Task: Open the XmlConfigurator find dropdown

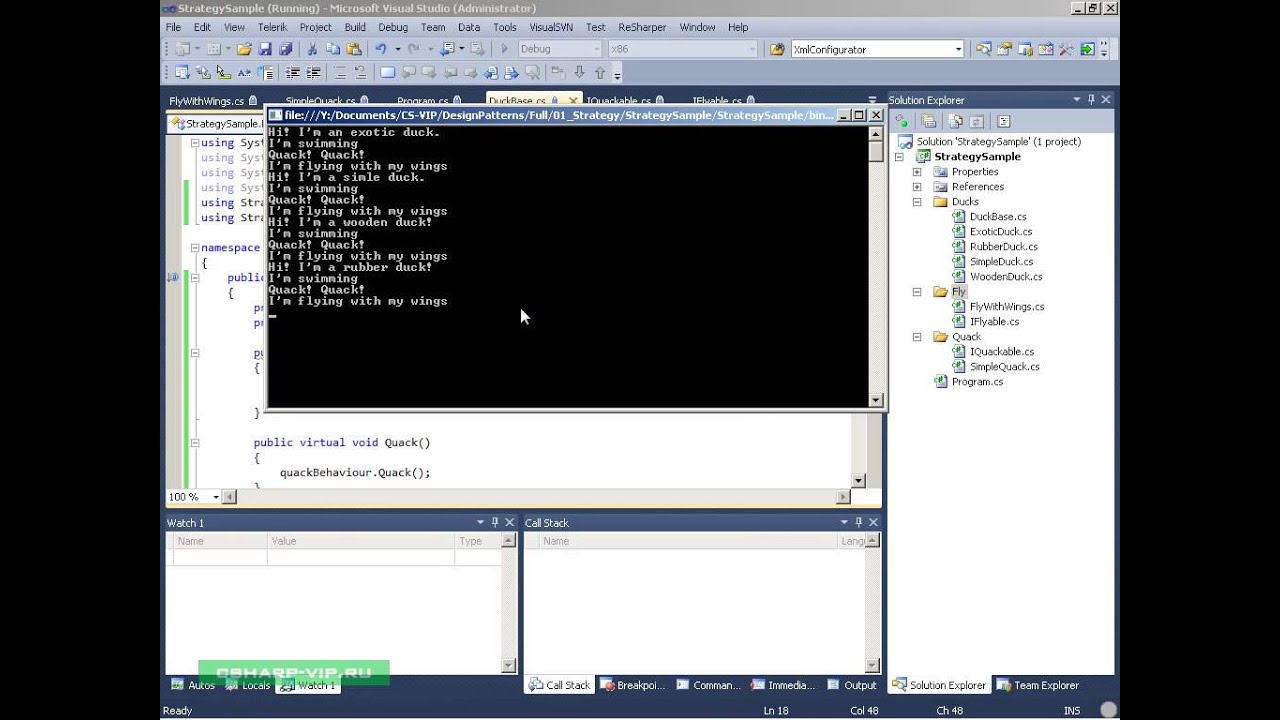Action: click(958, 49)
